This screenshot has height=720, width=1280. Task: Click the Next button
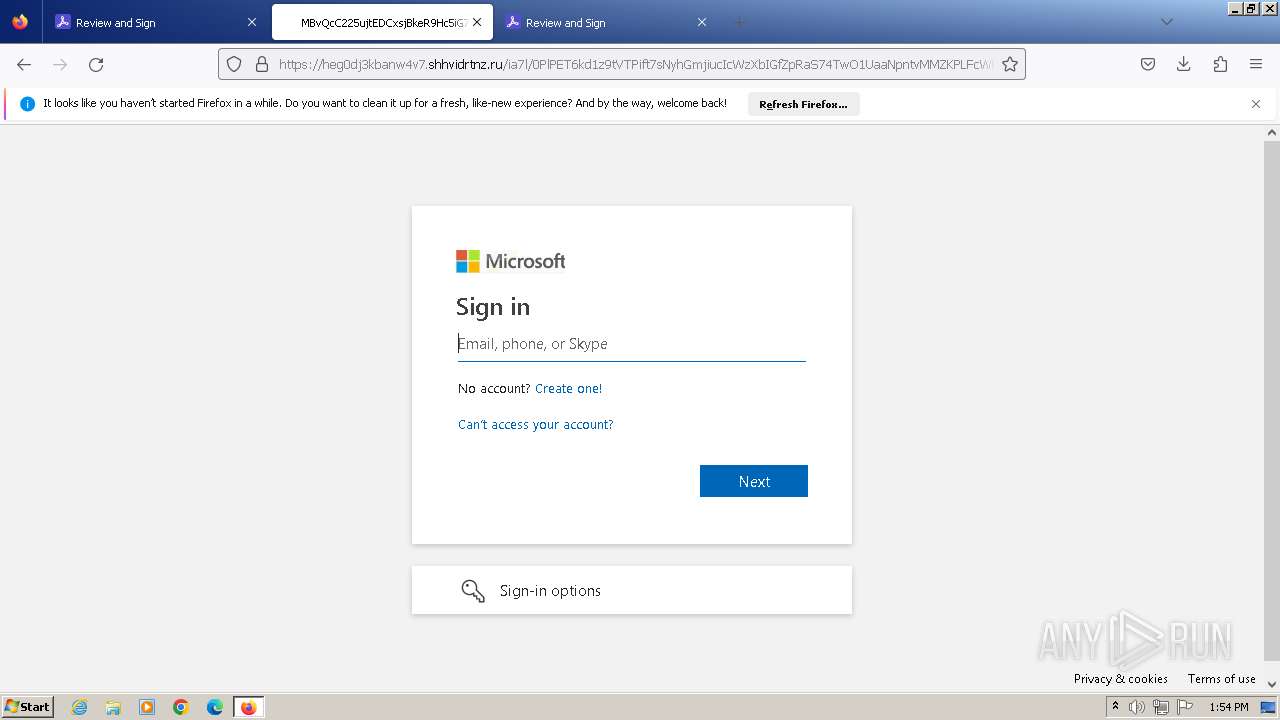coord(754,481)
